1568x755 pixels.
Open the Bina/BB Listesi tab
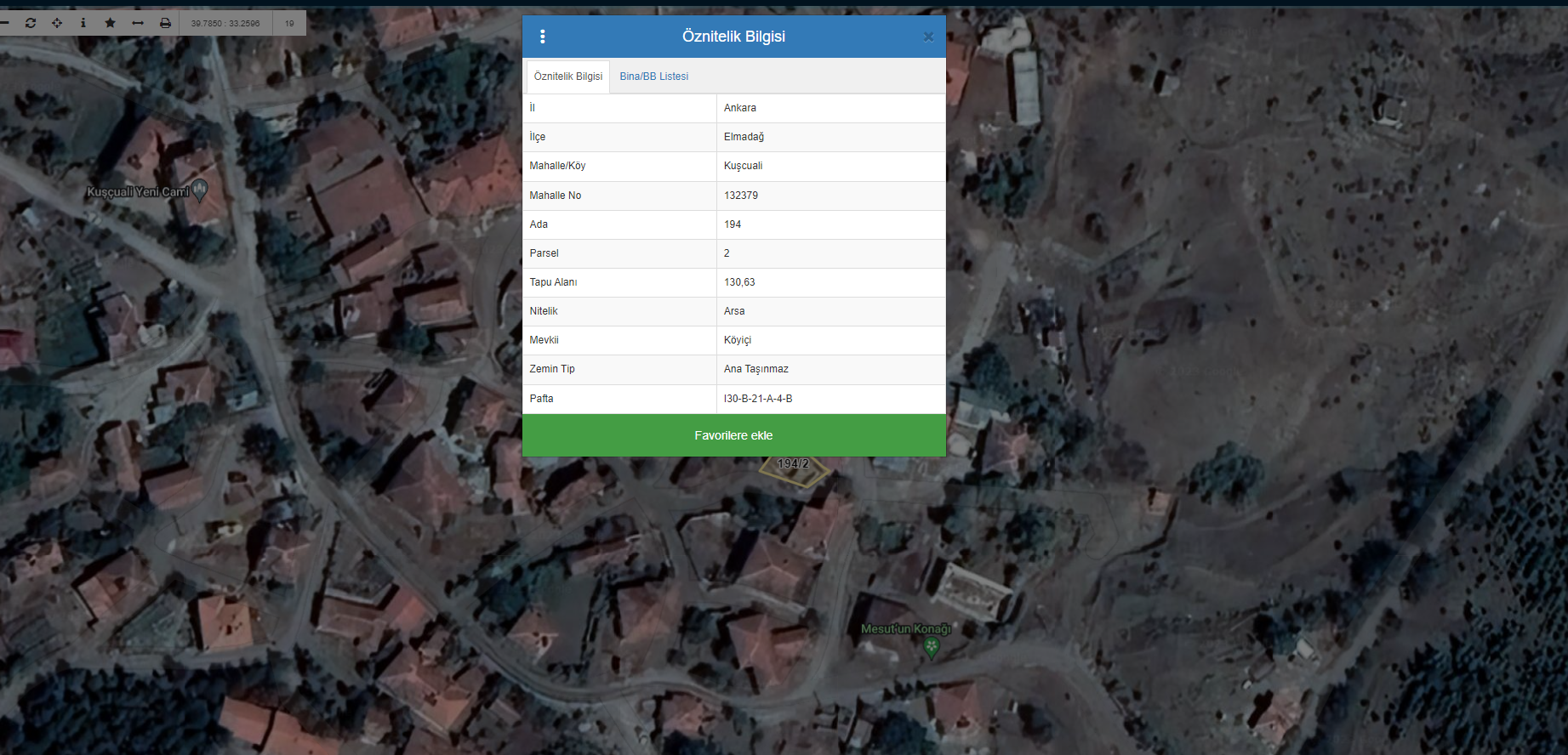(654, 77)
